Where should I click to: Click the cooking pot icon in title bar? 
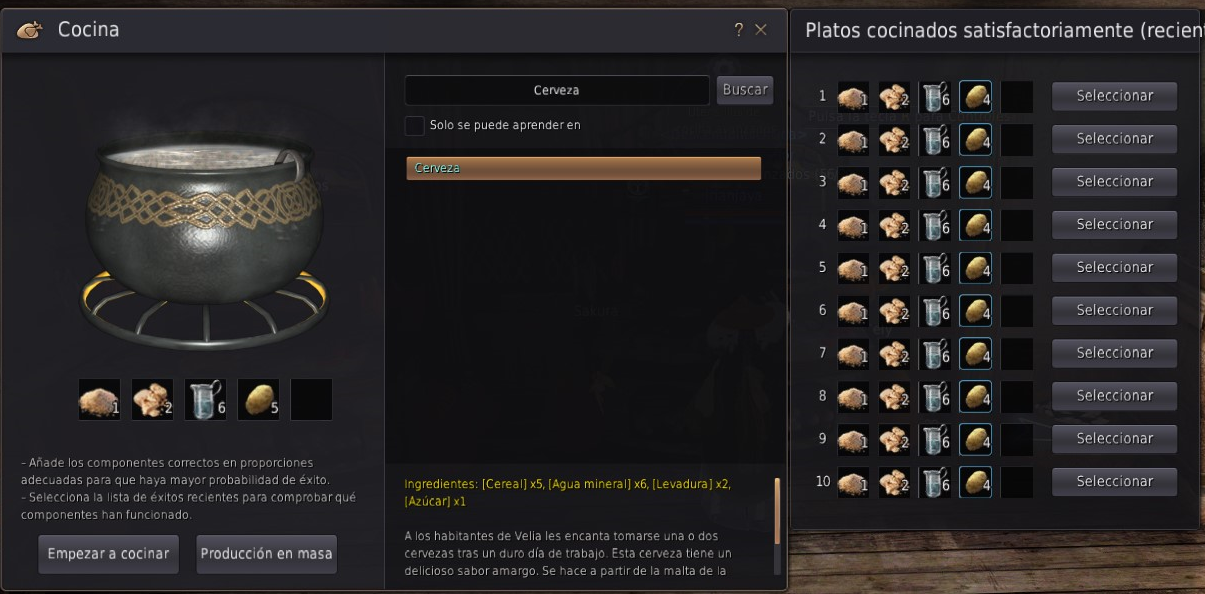click(30, 30)
